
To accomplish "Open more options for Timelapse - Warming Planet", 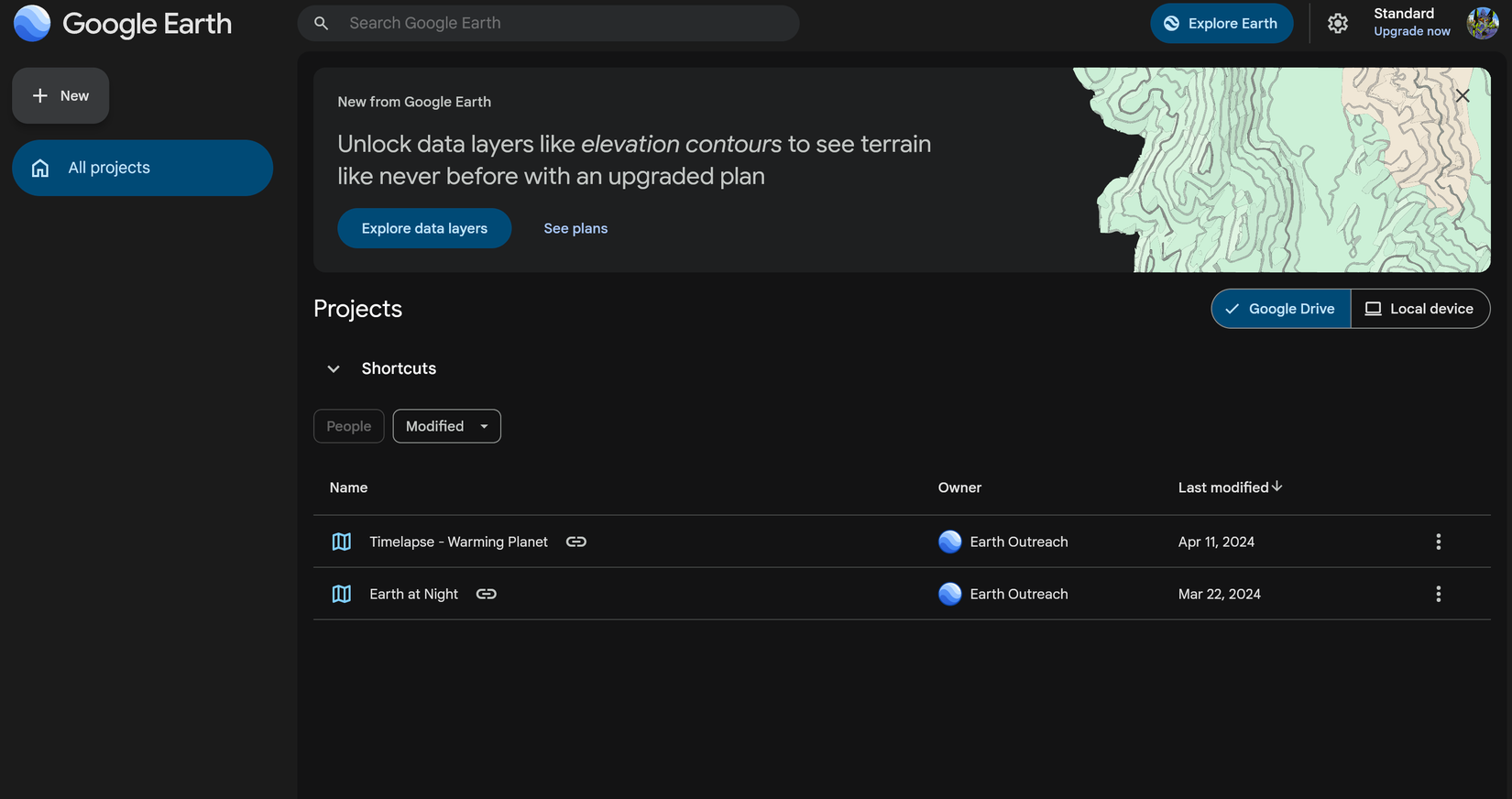I will click(x=1438, y=542).
